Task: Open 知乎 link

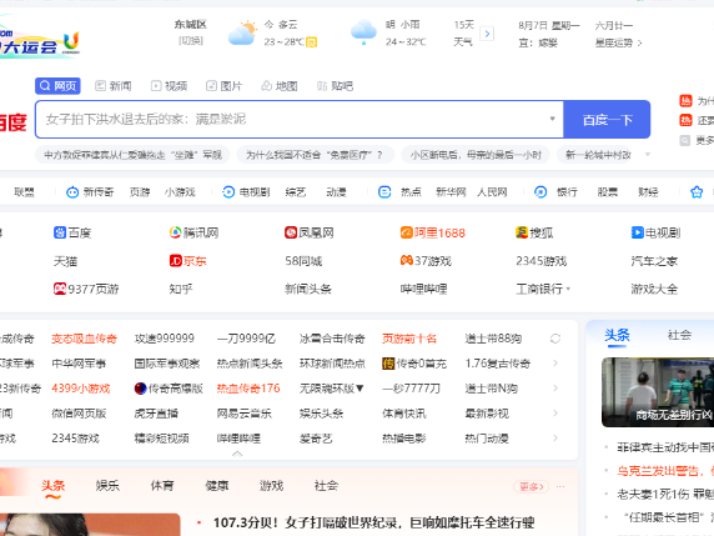Action: [x=181, y=289]
